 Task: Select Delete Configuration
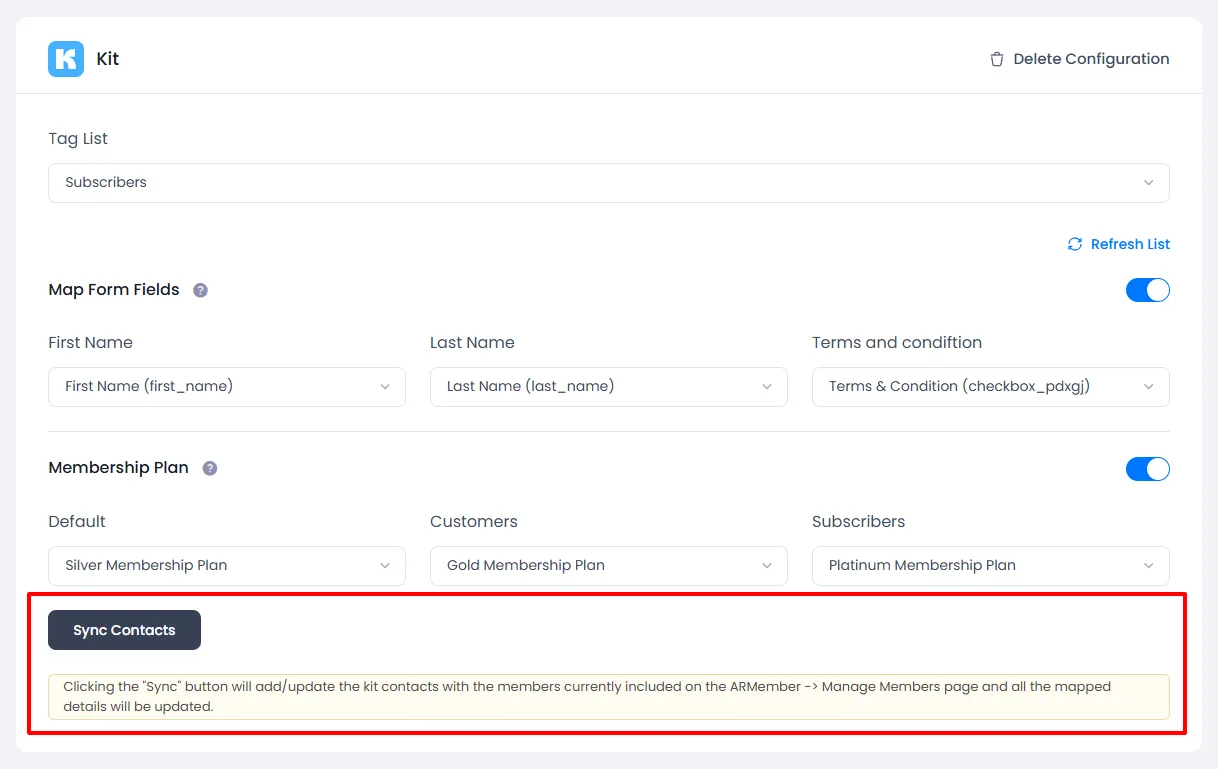pyautogui.click(x=1091, y=59)
